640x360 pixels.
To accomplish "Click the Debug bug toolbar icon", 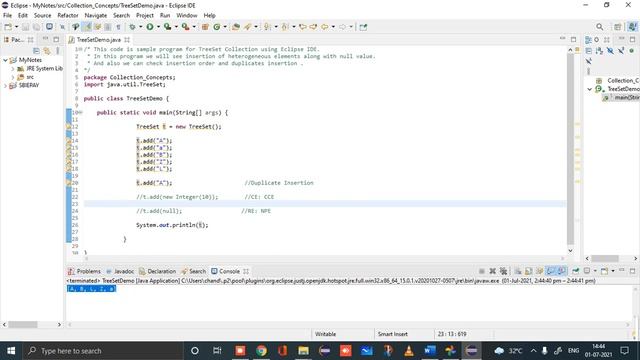I will tap(132, 27).
